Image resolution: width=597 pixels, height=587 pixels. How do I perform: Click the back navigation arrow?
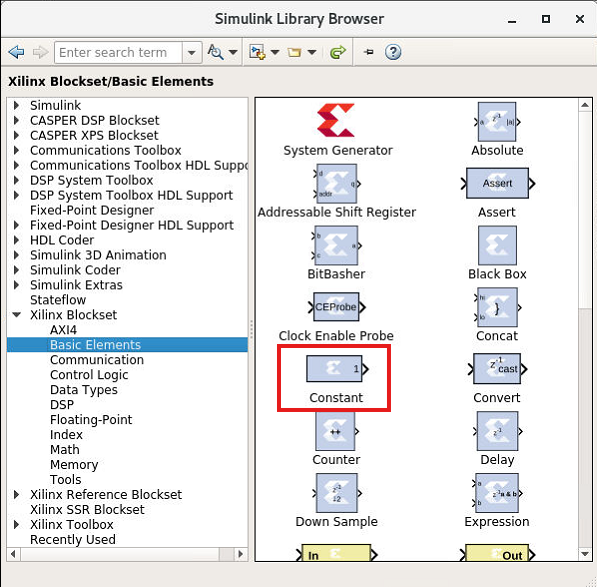coord(16,52)
